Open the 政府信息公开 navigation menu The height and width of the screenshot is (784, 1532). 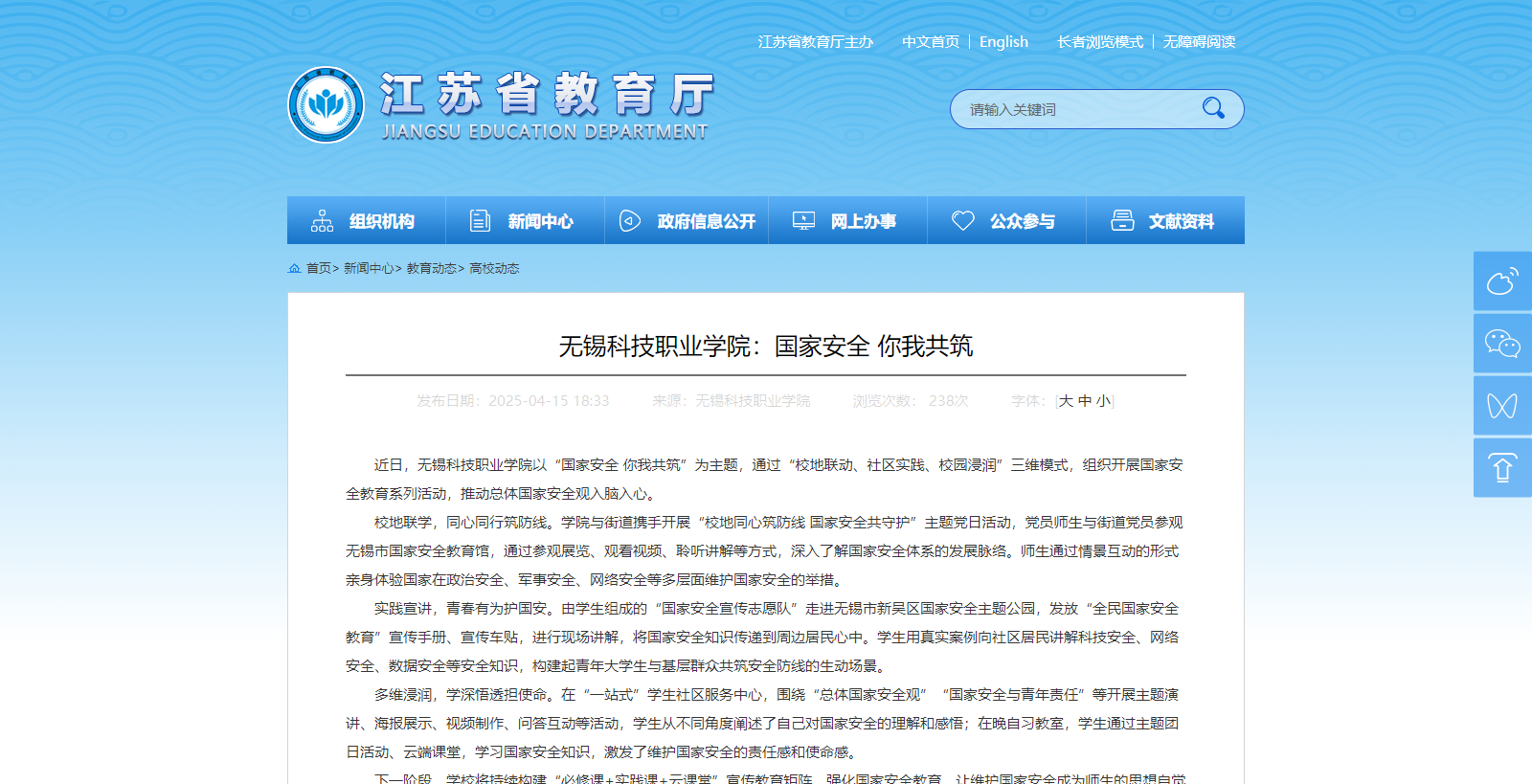point(687,221)
